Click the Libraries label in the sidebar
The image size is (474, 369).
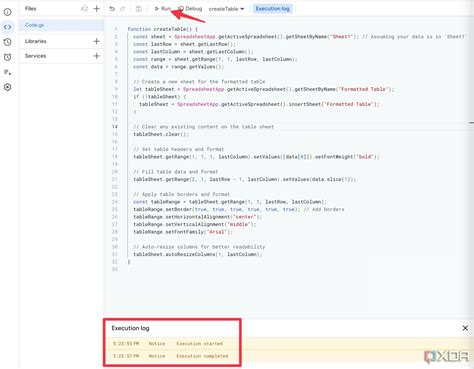36,41
